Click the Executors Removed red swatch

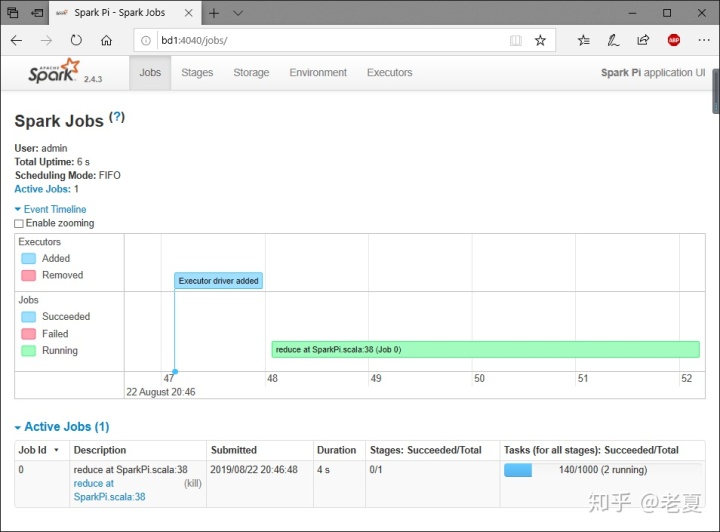[x=28, y=275]
